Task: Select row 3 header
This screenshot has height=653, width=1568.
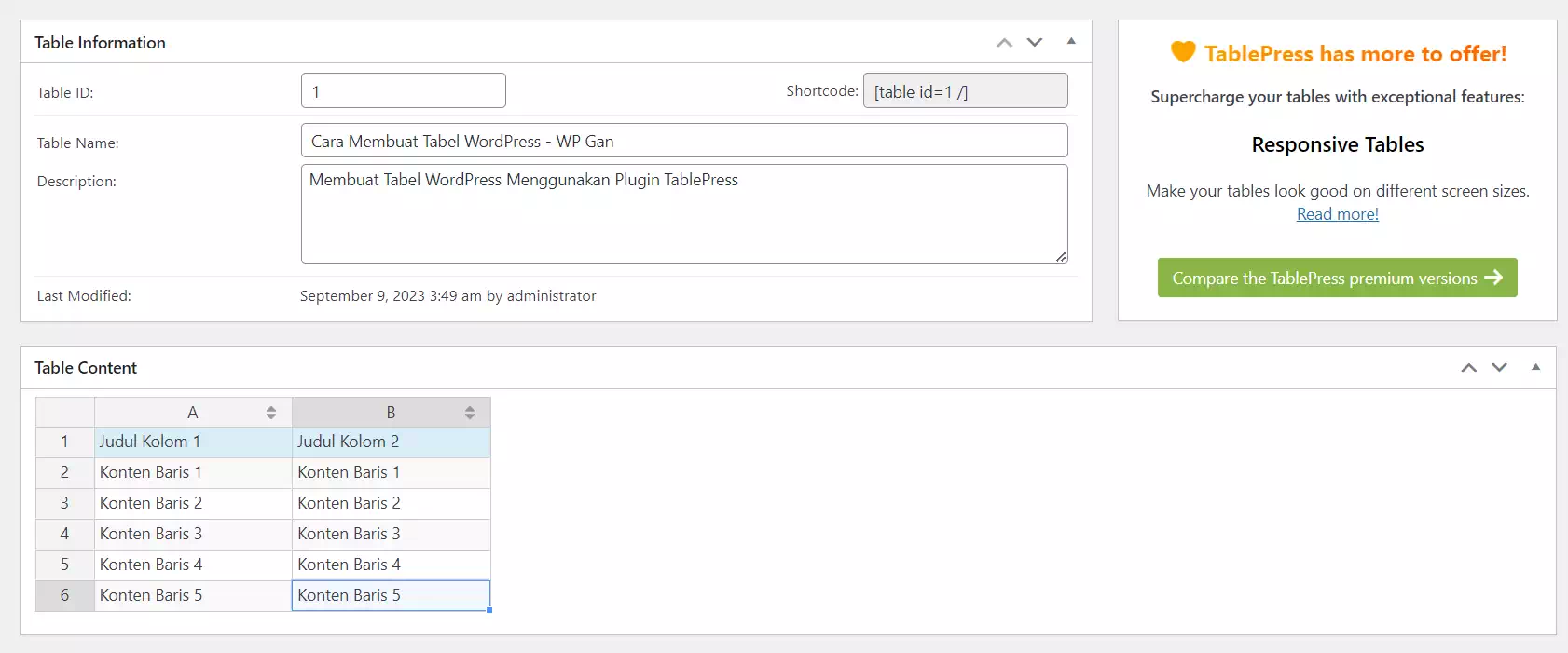Action: click(65, 503)
